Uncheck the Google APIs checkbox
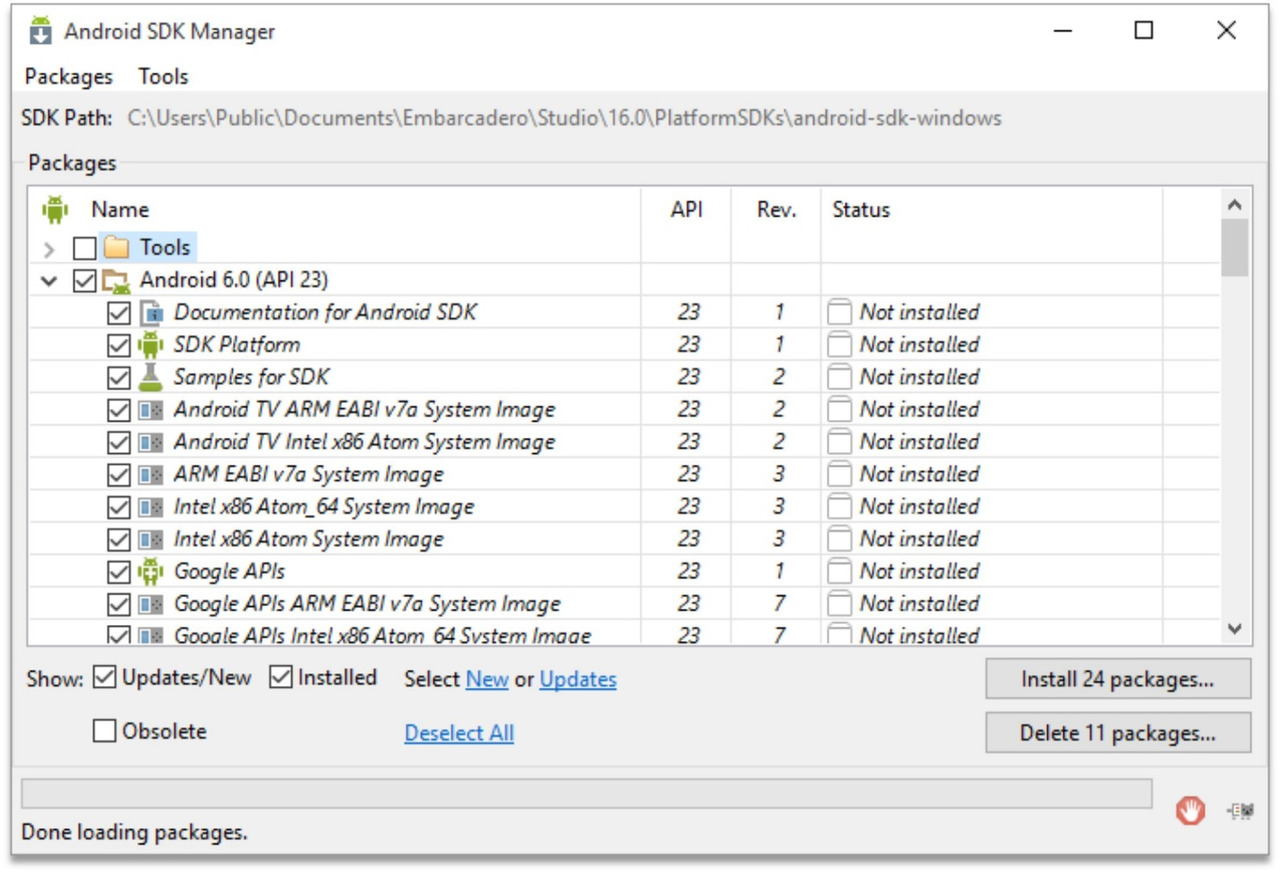1280x873 pixels. click(x=119, y=572)
